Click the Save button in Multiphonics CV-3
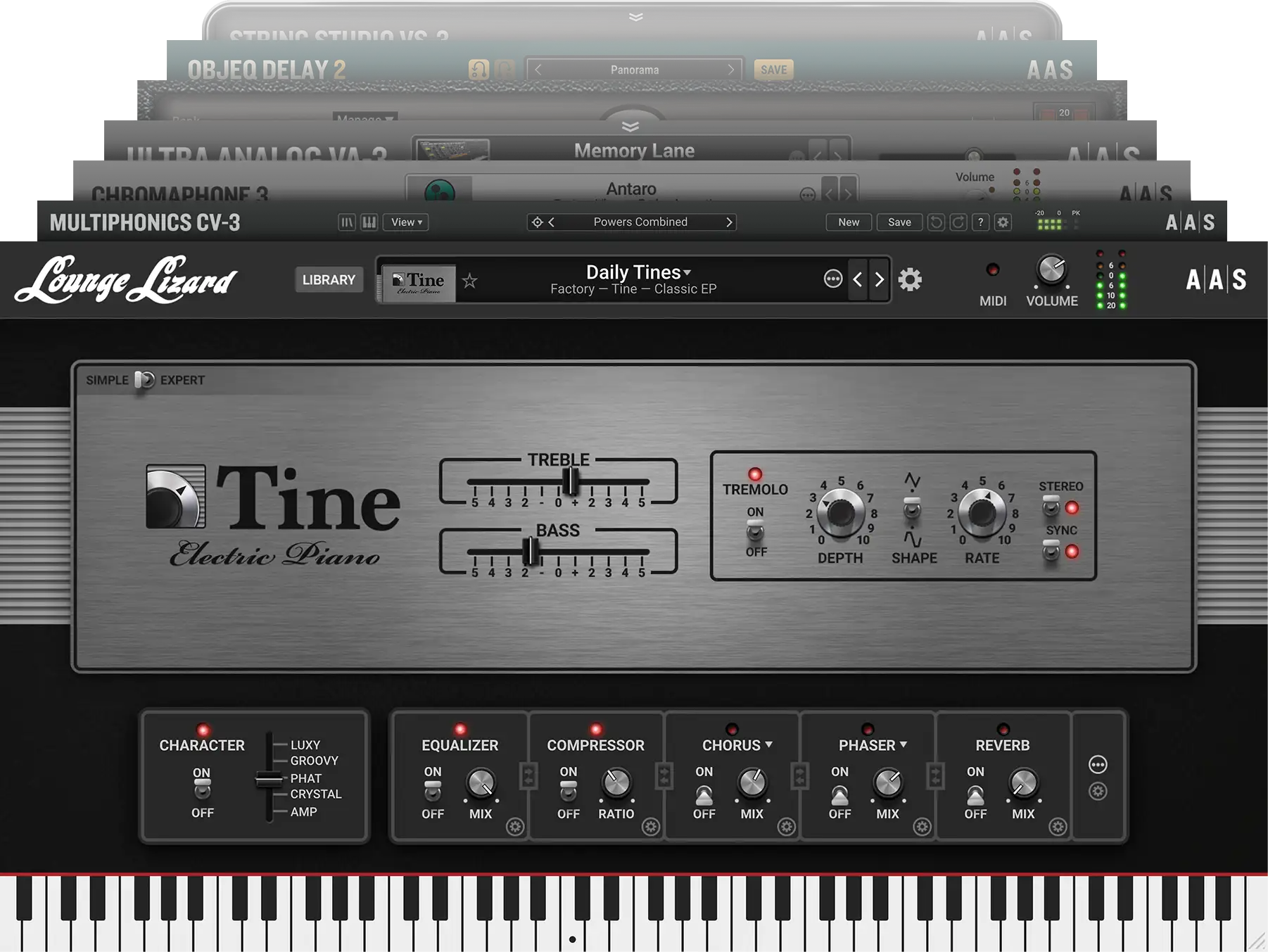 (x=899, y=222)
